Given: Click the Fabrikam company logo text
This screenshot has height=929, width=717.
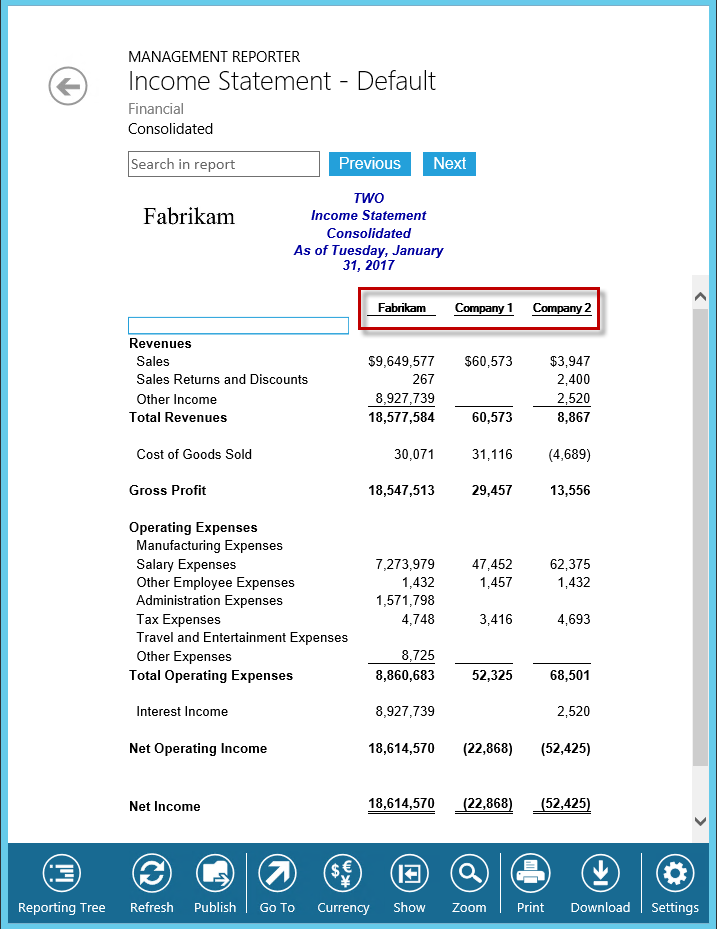Looking at the screenshot, I should point(189,216).
